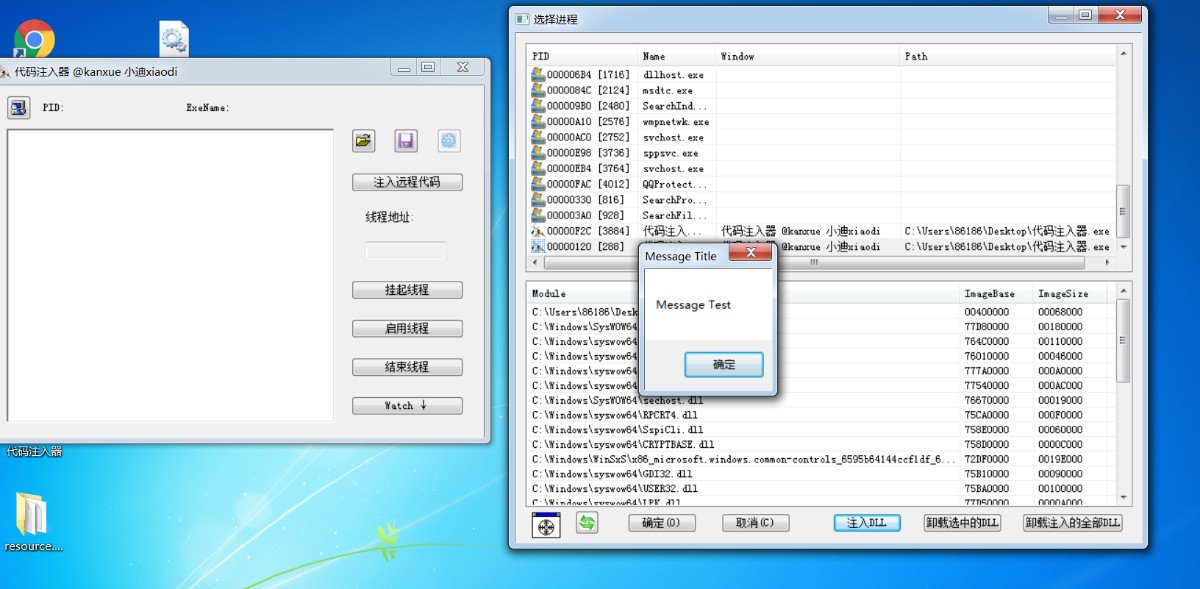This screenshot has height=589, width=1200.
Task: Select SearchPro... process row
Action: pos(821,199)
